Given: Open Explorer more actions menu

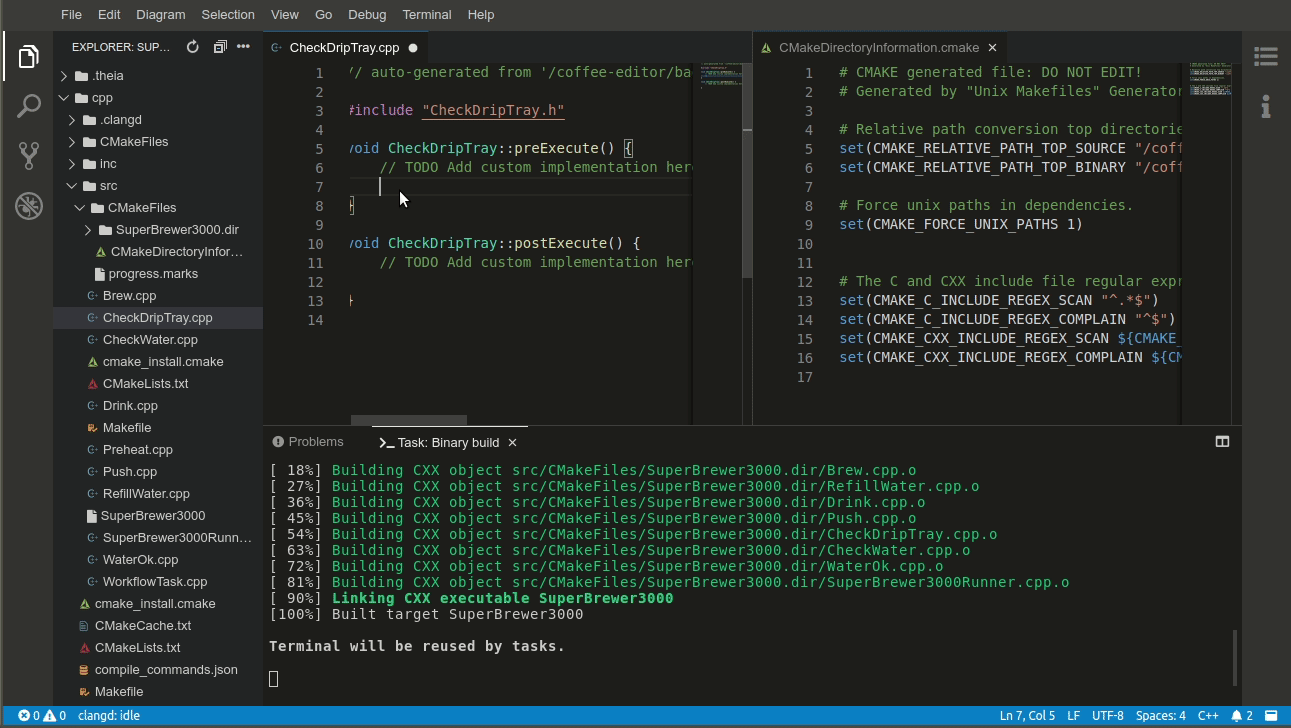Looking at the screenshot, I should click(244, 47).
